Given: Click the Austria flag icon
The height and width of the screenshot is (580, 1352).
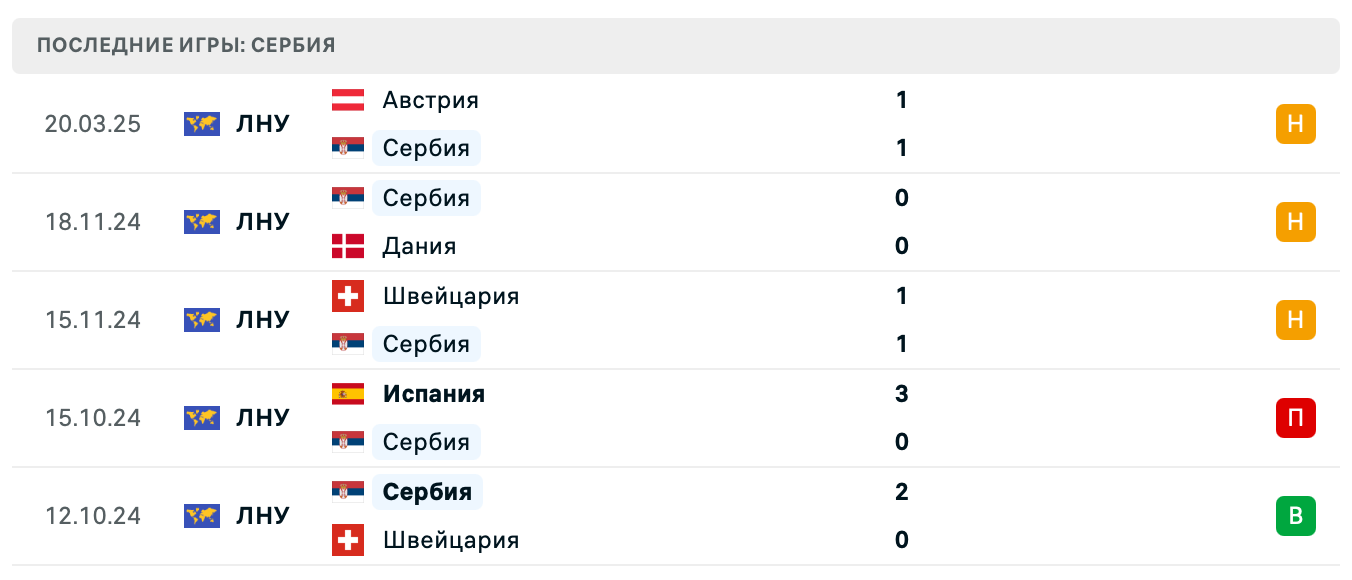Looking at the screenshot, I should coord(347,99).
